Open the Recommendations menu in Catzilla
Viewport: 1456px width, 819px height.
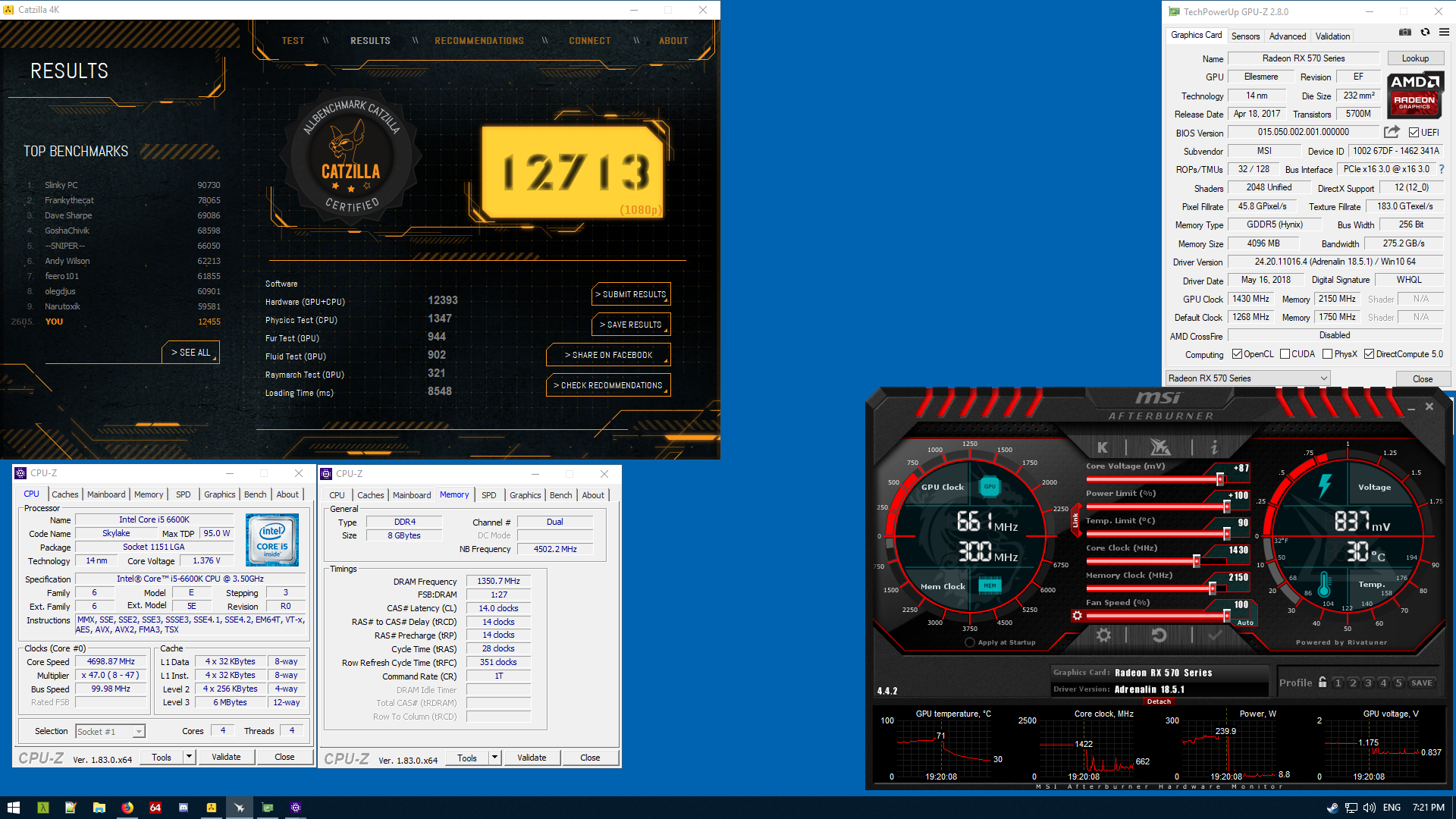(479, 41)
